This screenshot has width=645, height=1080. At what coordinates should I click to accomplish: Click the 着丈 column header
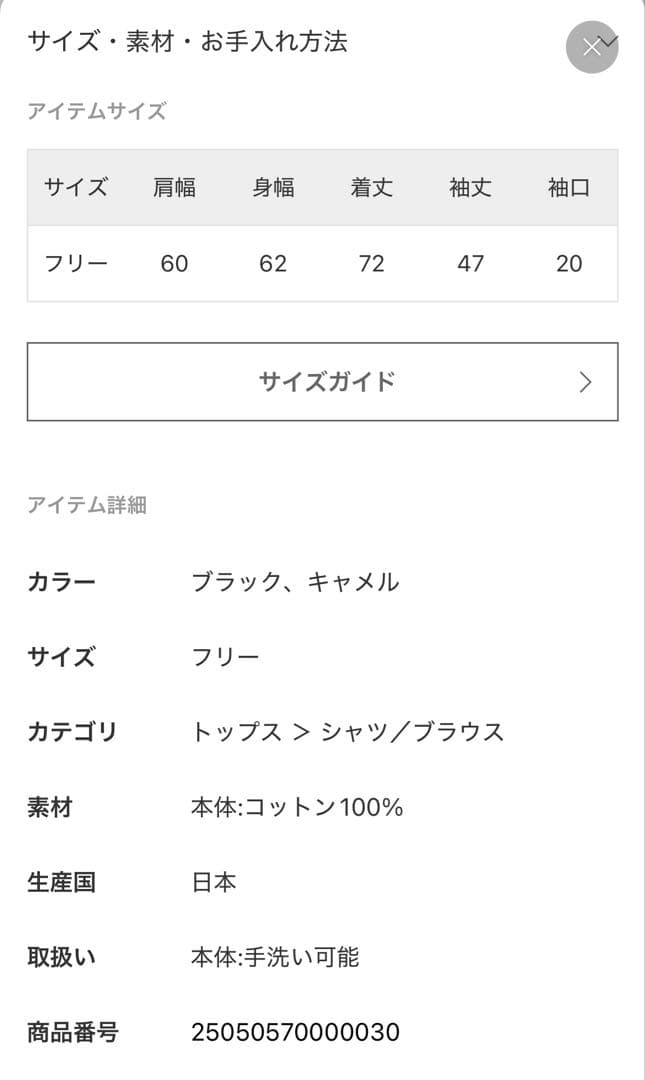371,187
